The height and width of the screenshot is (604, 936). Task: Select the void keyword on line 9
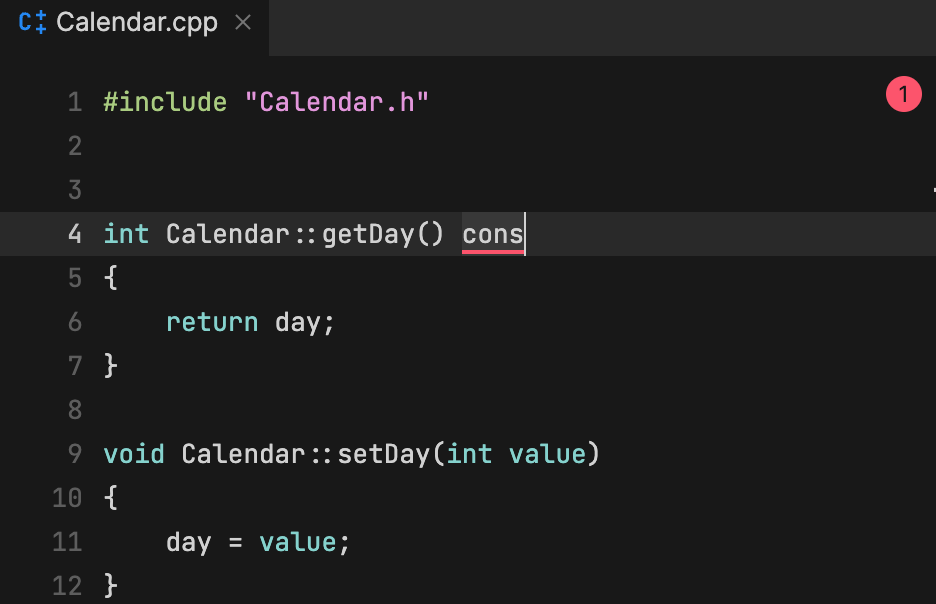(x=133, y=453)
